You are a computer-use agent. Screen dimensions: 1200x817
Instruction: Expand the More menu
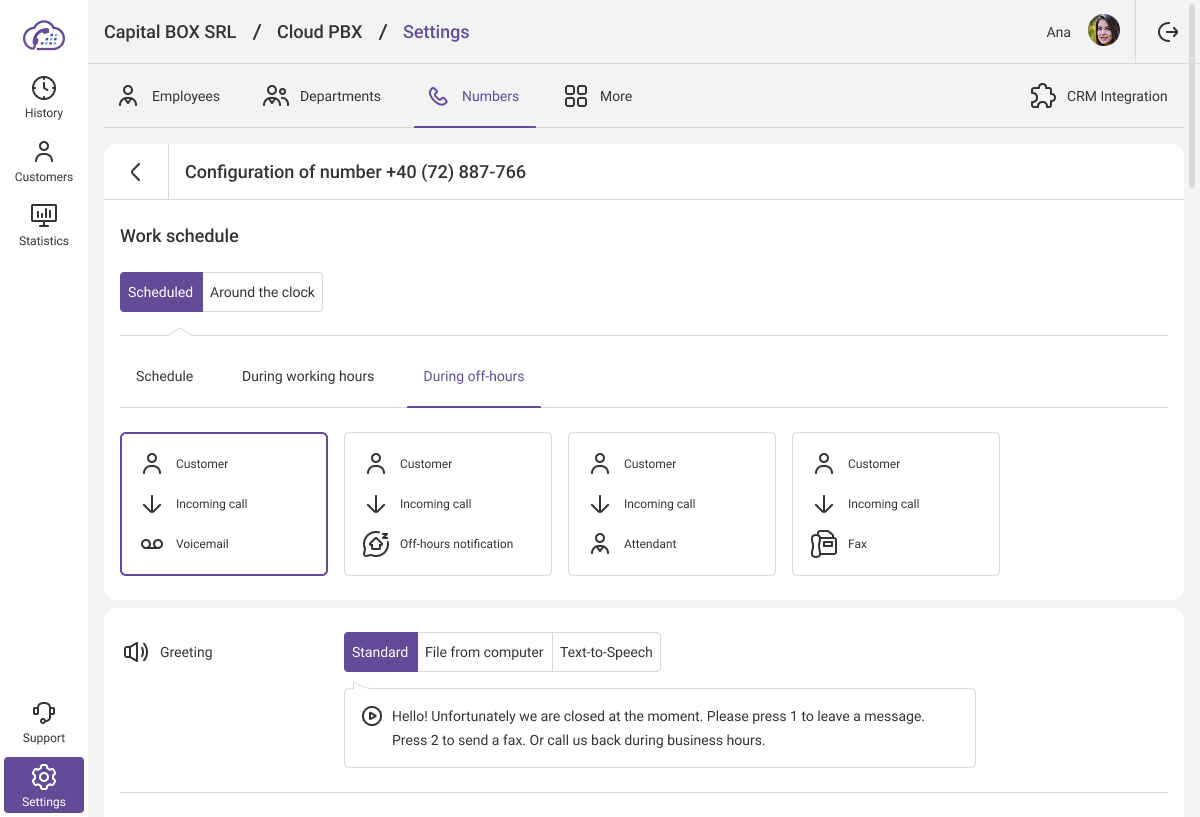pyautogui.click(x=598, y=96)
